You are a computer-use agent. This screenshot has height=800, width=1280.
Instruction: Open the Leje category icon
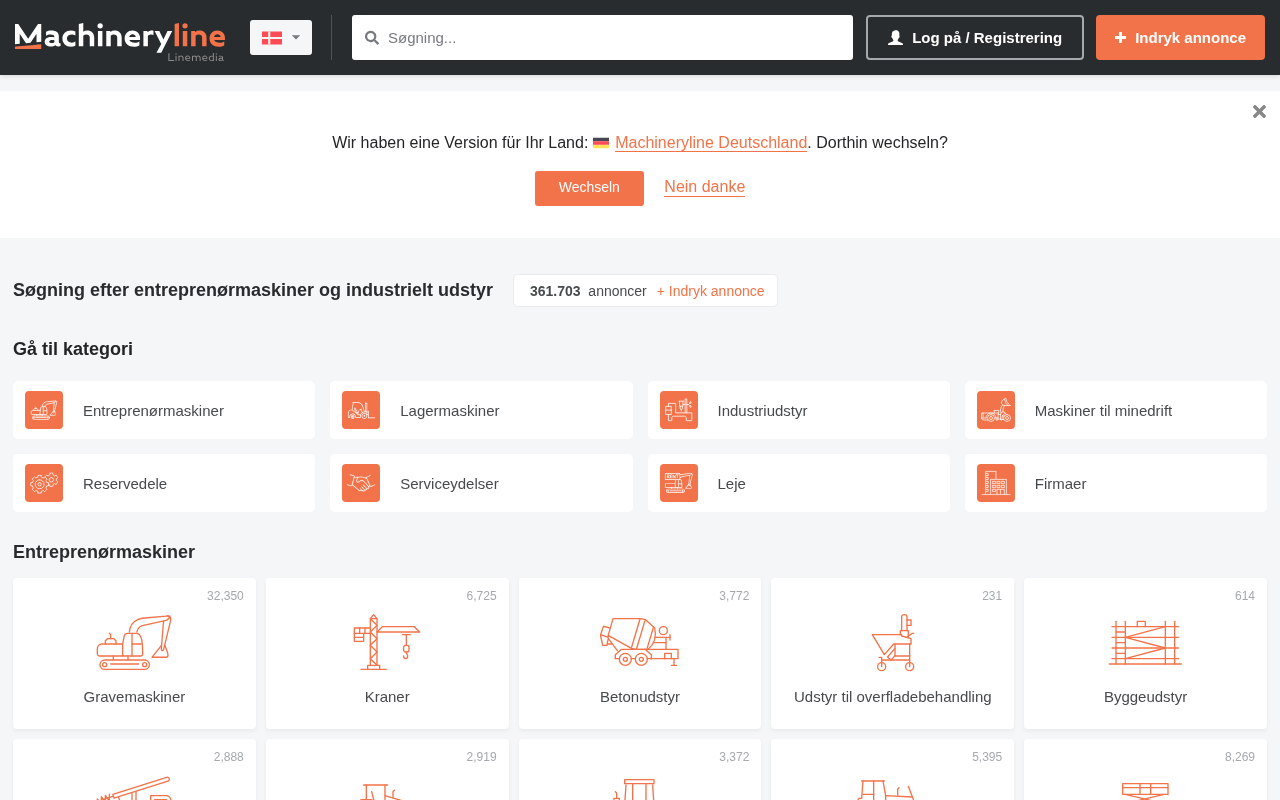679,483
